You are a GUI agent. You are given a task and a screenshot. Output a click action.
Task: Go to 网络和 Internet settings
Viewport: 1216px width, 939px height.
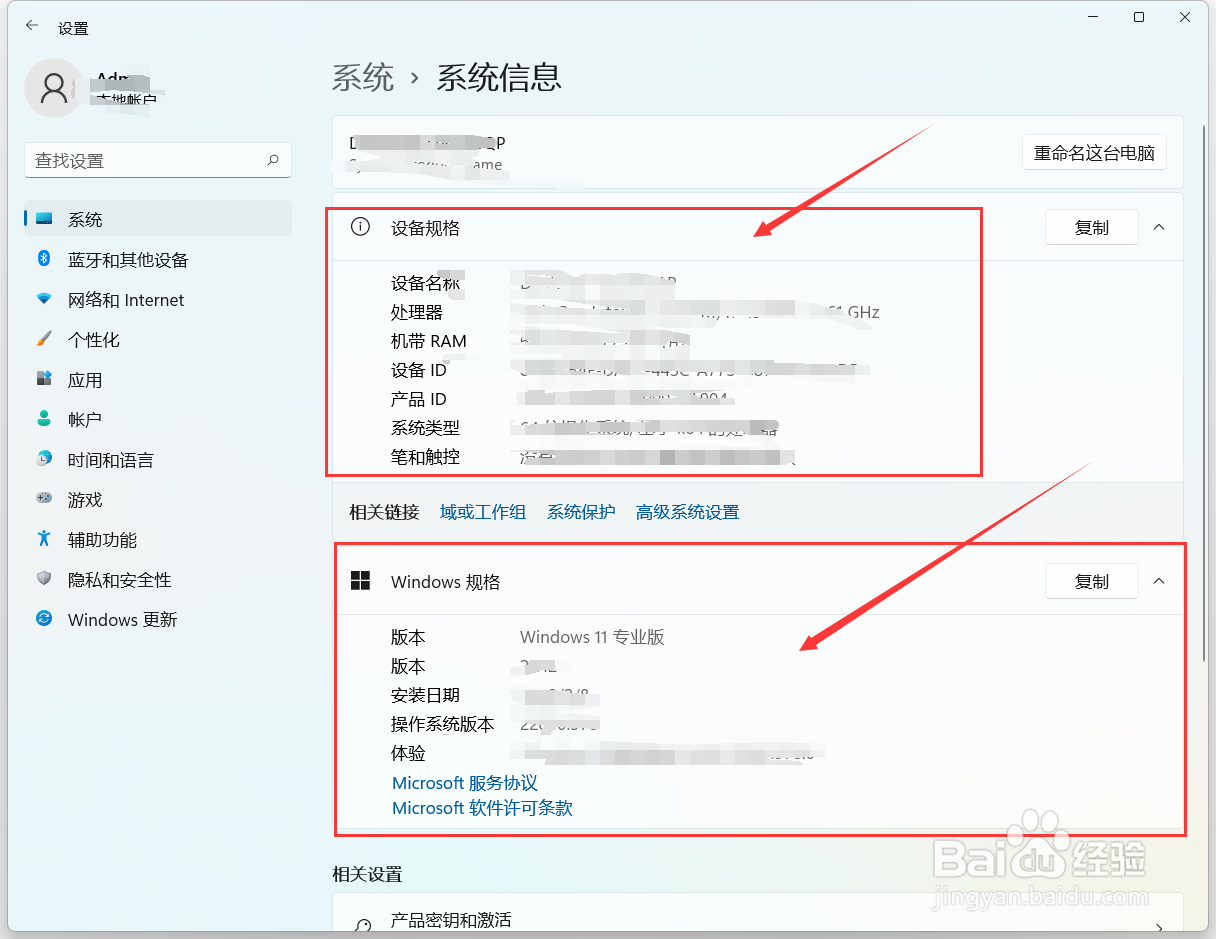[x=158, y=300]
